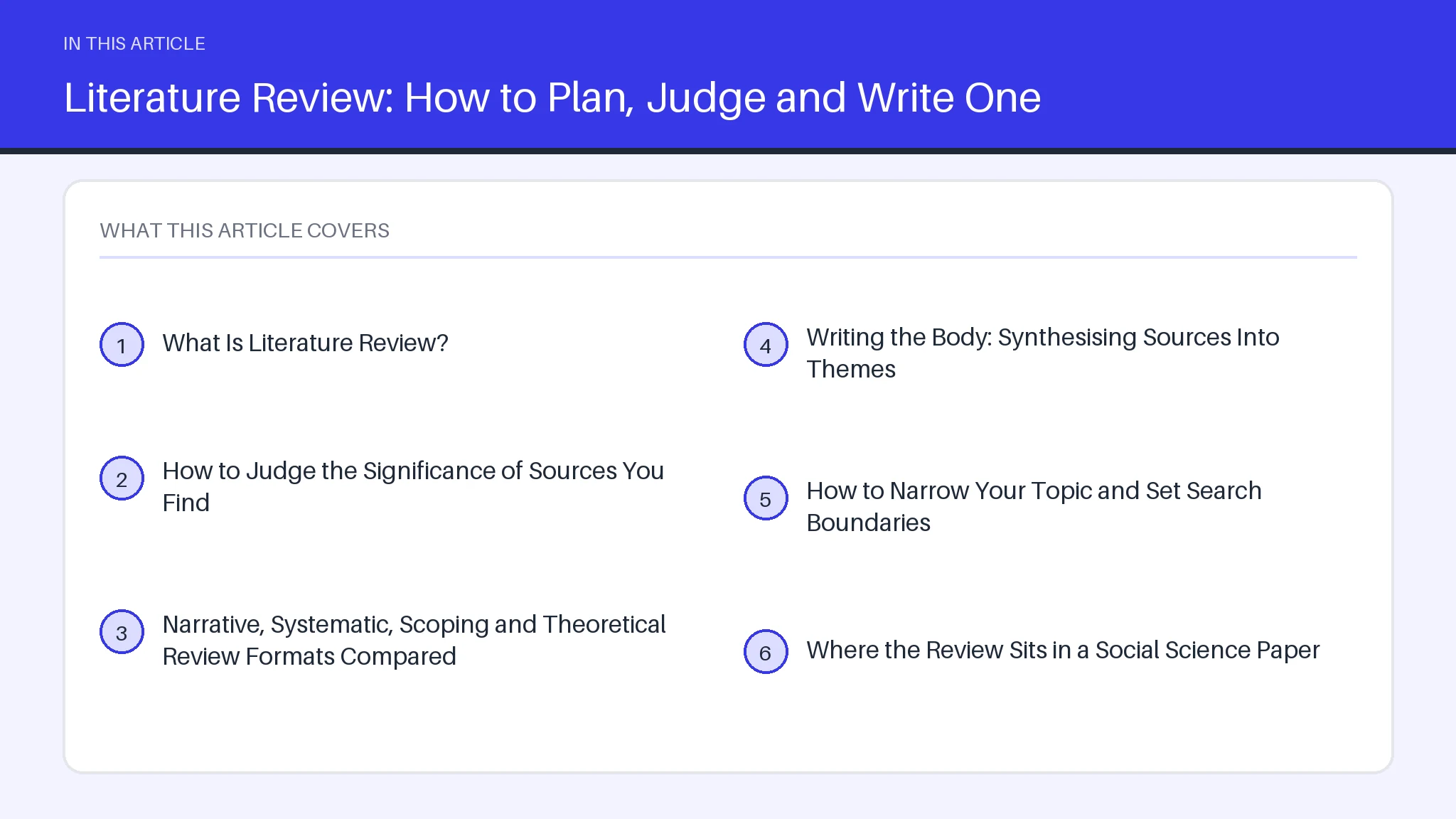Click the 'WHAT THIS ARTICLE COVERS' heading

point(245,230)
